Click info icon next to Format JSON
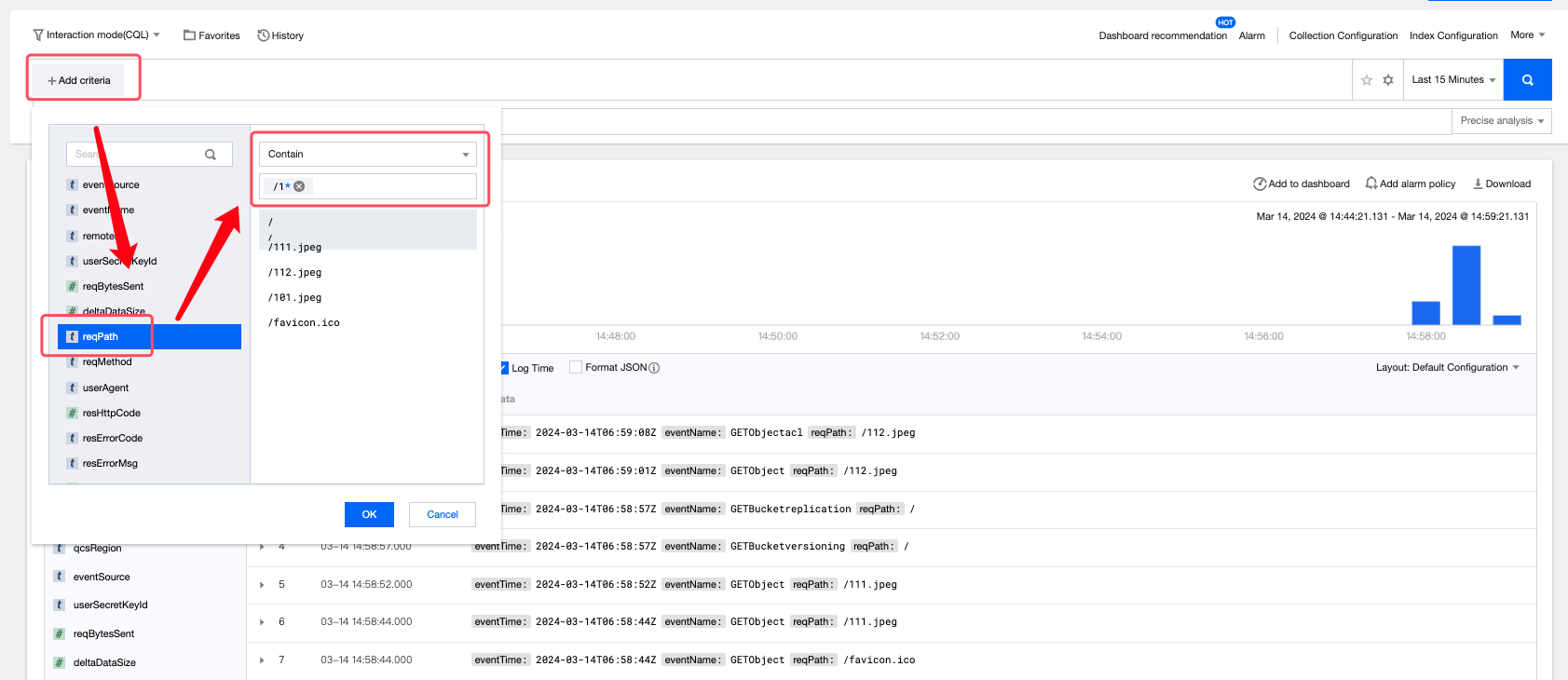The height and width of the screenshot is (680, 1568). click(x=654, y=368)
